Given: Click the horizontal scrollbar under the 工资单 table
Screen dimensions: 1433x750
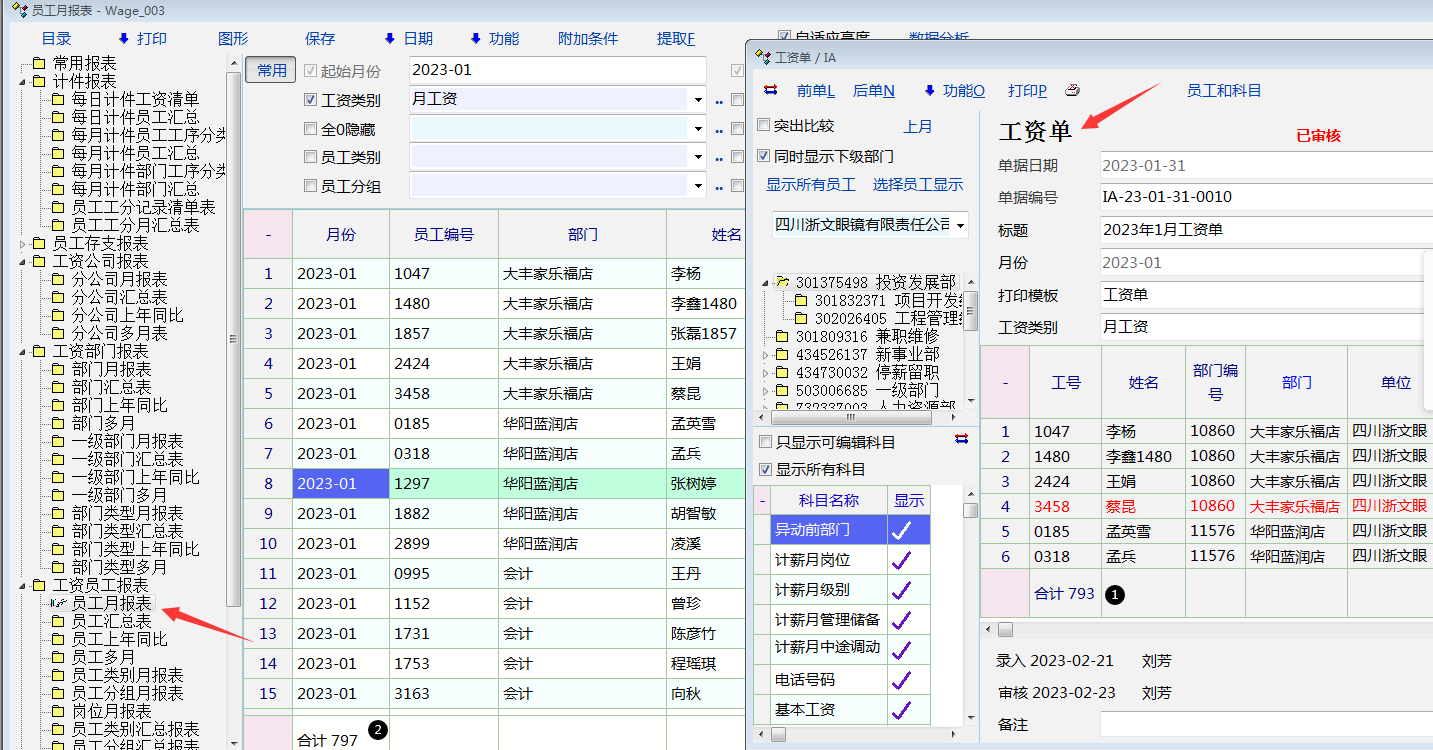Looking at the screenshot, I should [1200, 630].
